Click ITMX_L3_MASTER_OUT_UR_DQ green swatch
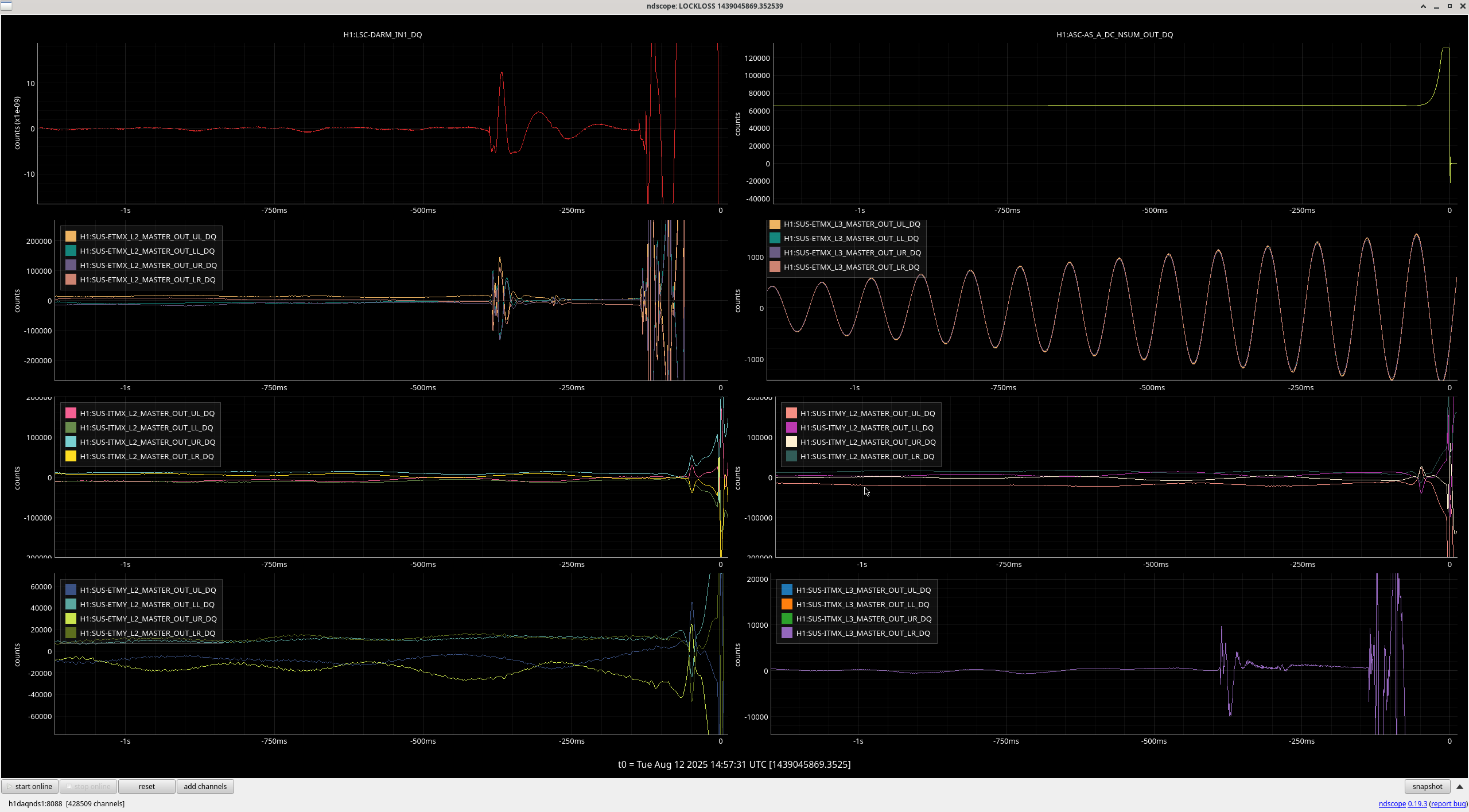 tap(787, 619)
